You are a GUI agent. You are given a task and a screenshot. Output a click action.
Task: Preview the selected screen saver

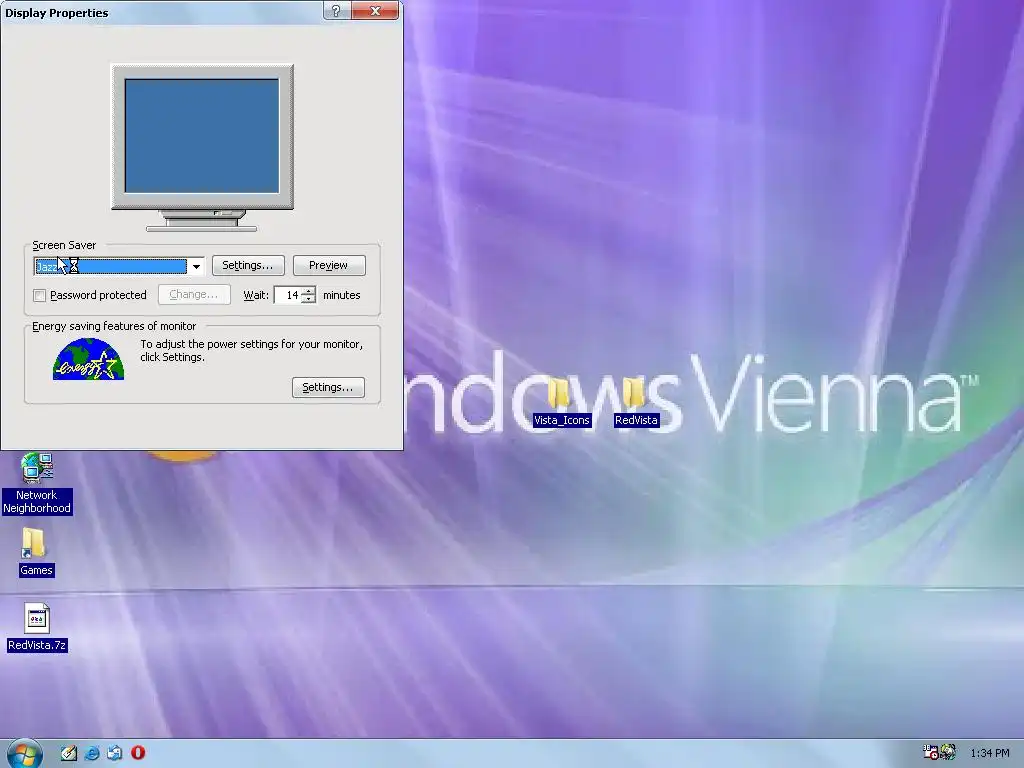point(329,265)
